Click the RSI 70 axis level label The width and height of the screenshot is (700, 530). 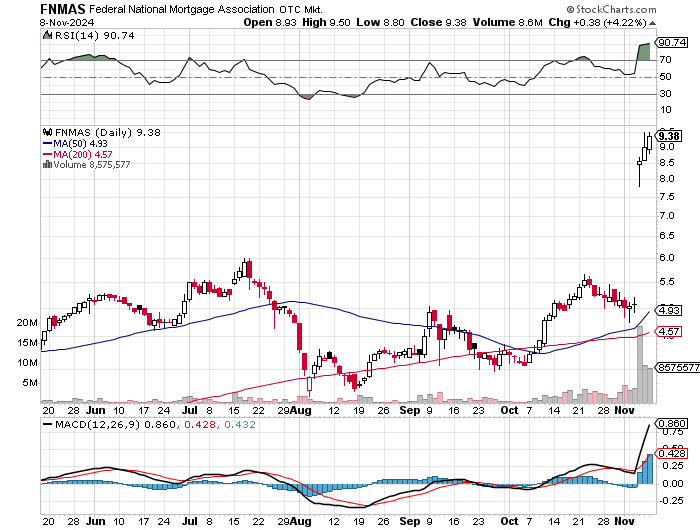pos(665,59)
